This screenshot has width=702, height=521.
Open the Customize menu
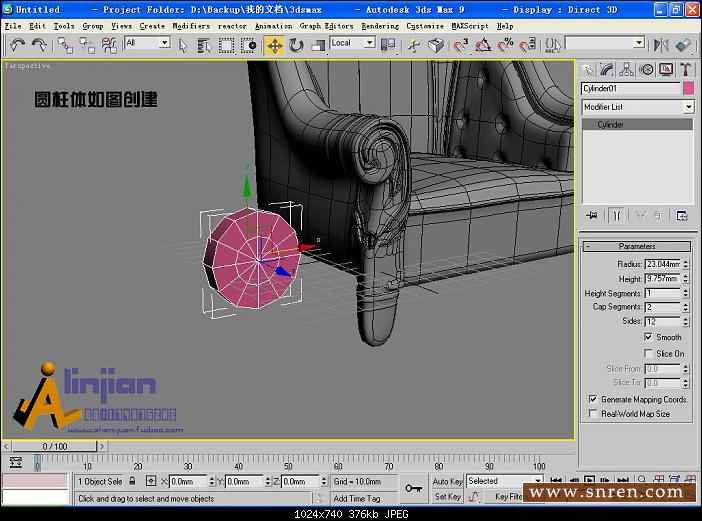click(425, 26)
